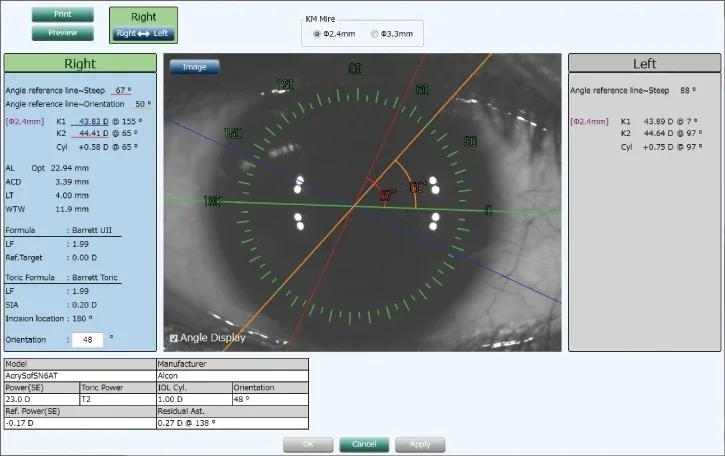This screenshot has width=725, height=456.
Task: Click the WTW value 11.9 mm
Action: tap(72, 209)
